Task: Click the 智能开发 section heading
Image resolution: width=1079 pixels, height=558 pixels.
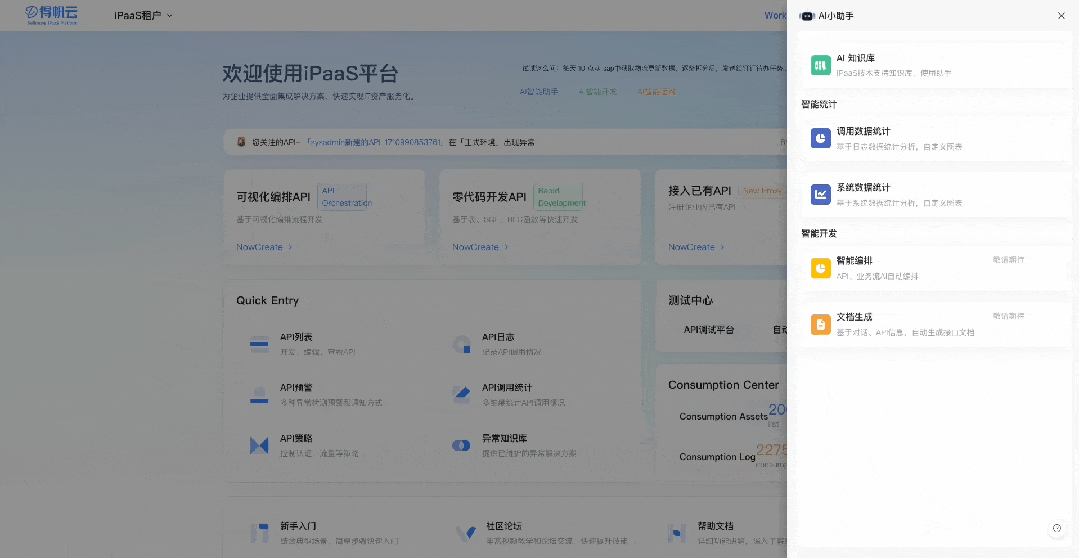Action: [819, 233]
